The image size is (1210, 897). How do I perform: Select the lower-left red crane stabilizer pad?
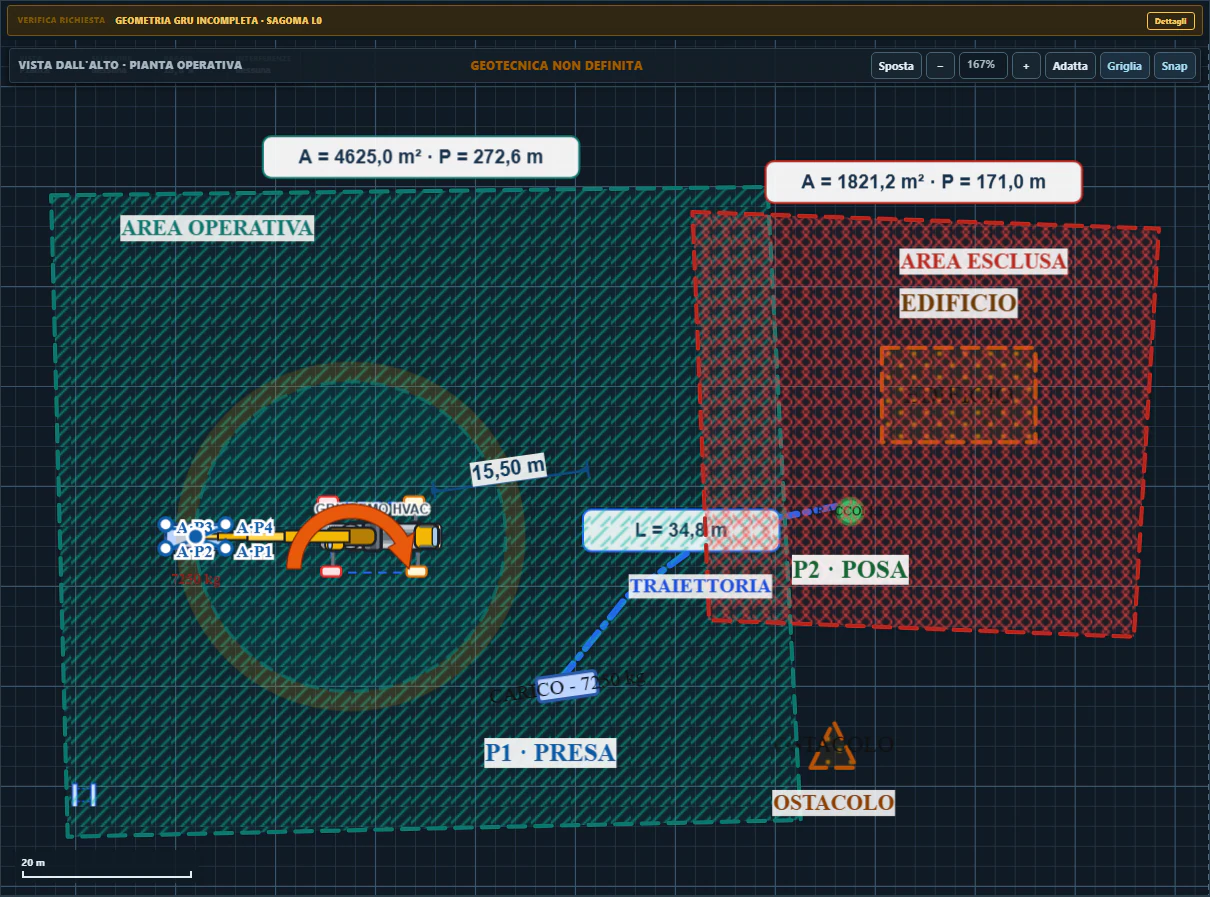click(x=331, y=571)
